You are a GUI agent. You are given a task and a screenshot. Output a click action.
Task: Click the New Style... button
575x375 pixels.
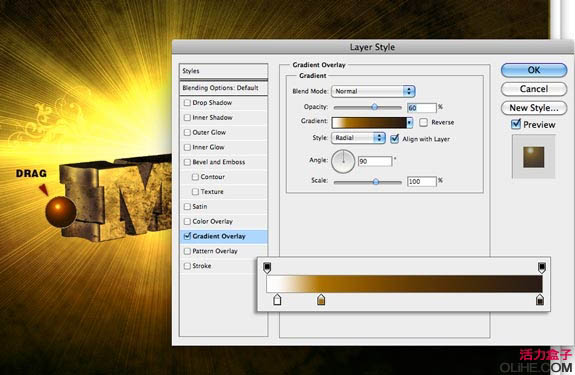(x=534, y=108)
